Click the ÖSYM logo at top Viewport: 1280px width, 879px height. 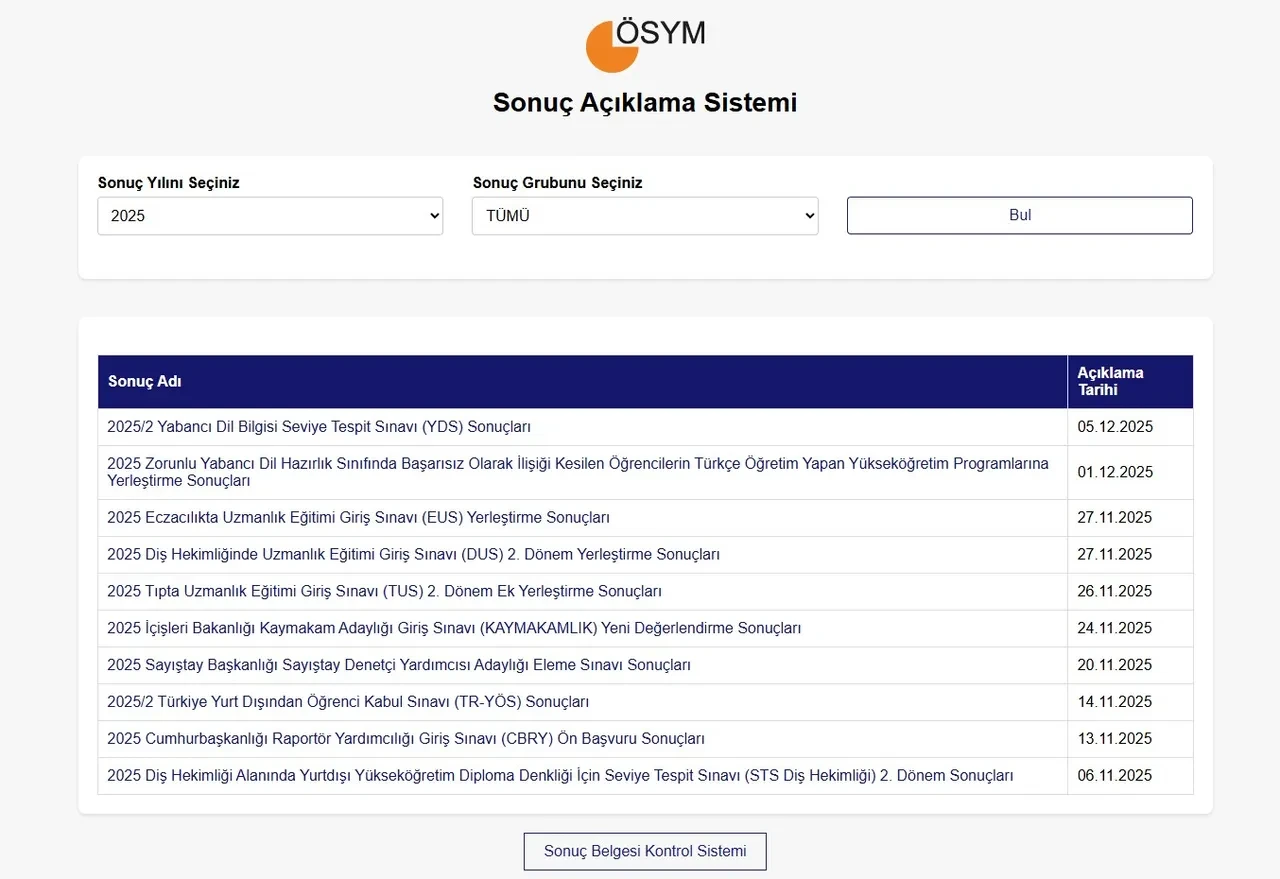[x=645, y=43]
